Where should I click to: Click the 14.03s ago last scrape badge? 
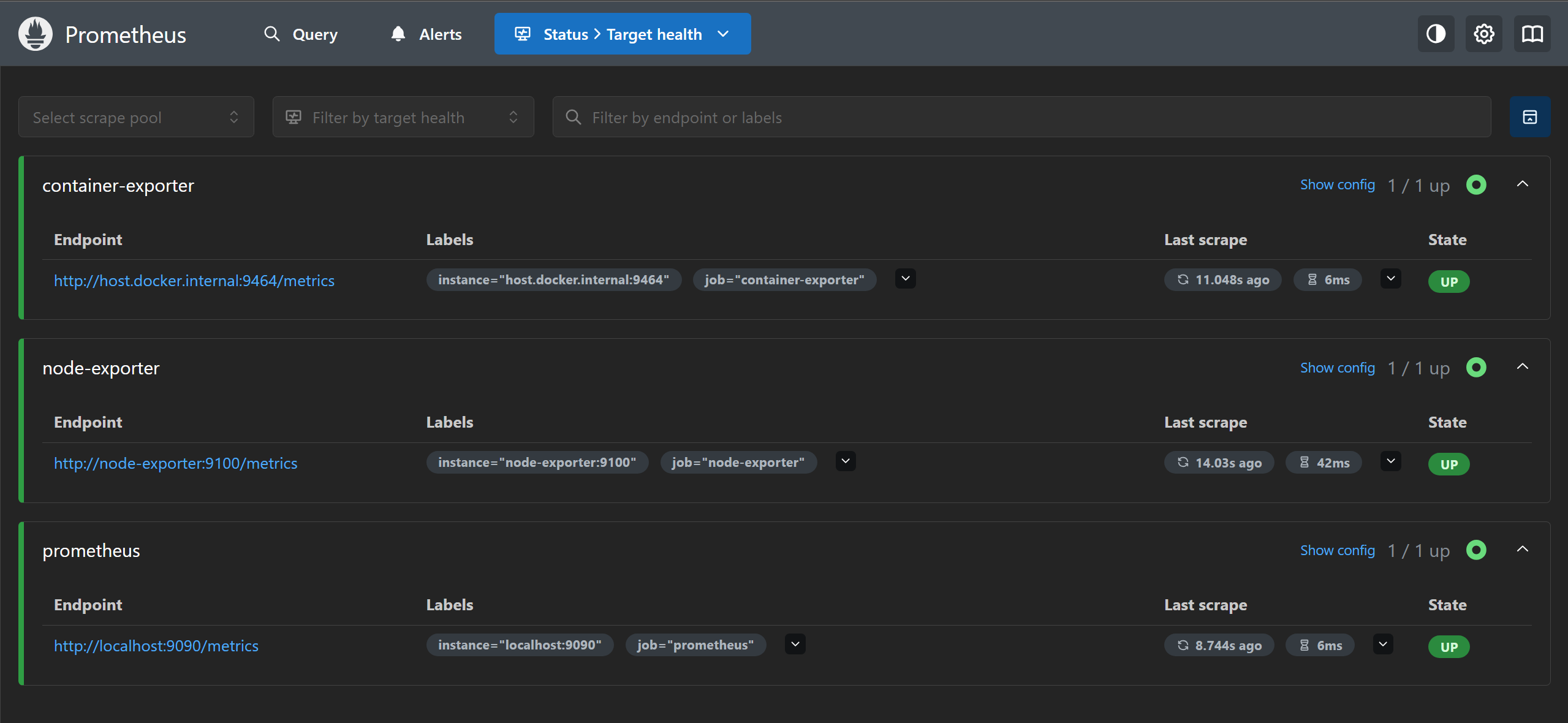click(1219, 463)
